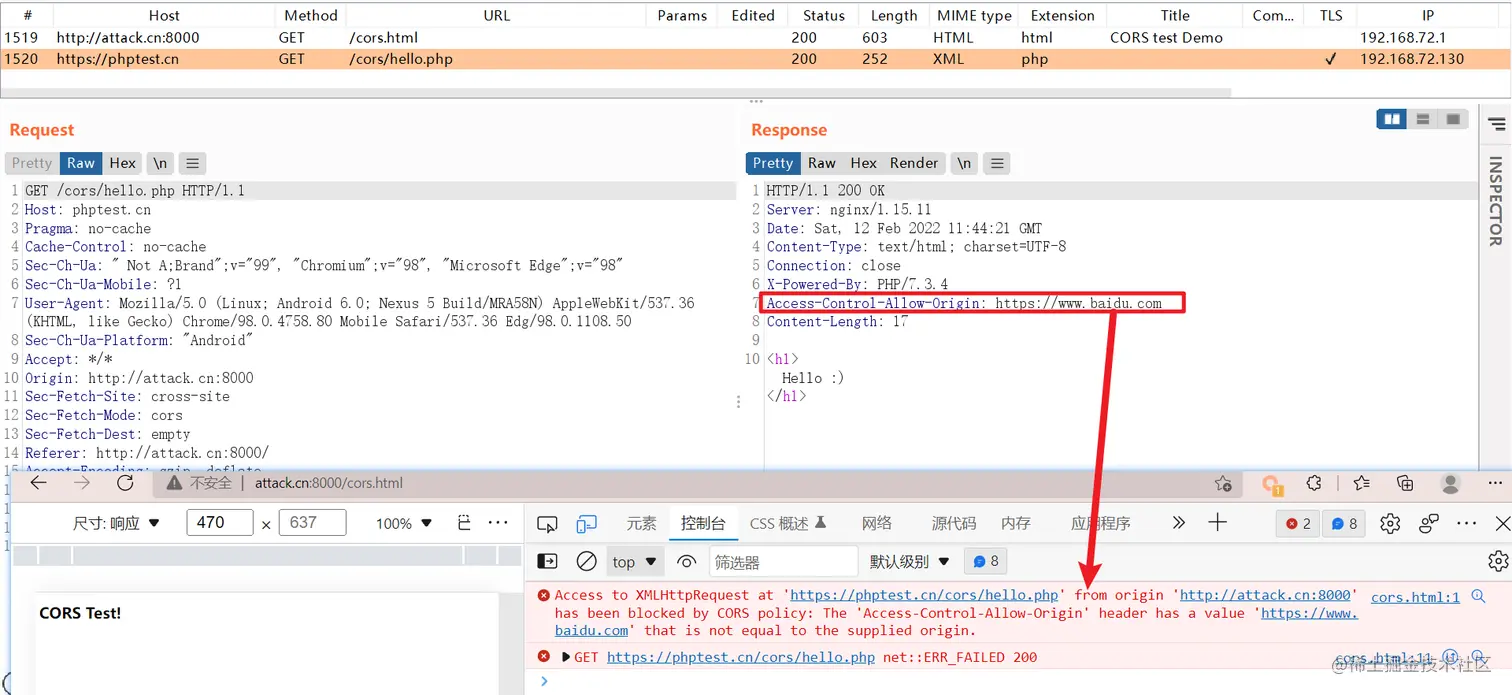Screen dimensions: 1512x695
Task: Switch Request view to Pretty
Action: (x=32, y=163)
